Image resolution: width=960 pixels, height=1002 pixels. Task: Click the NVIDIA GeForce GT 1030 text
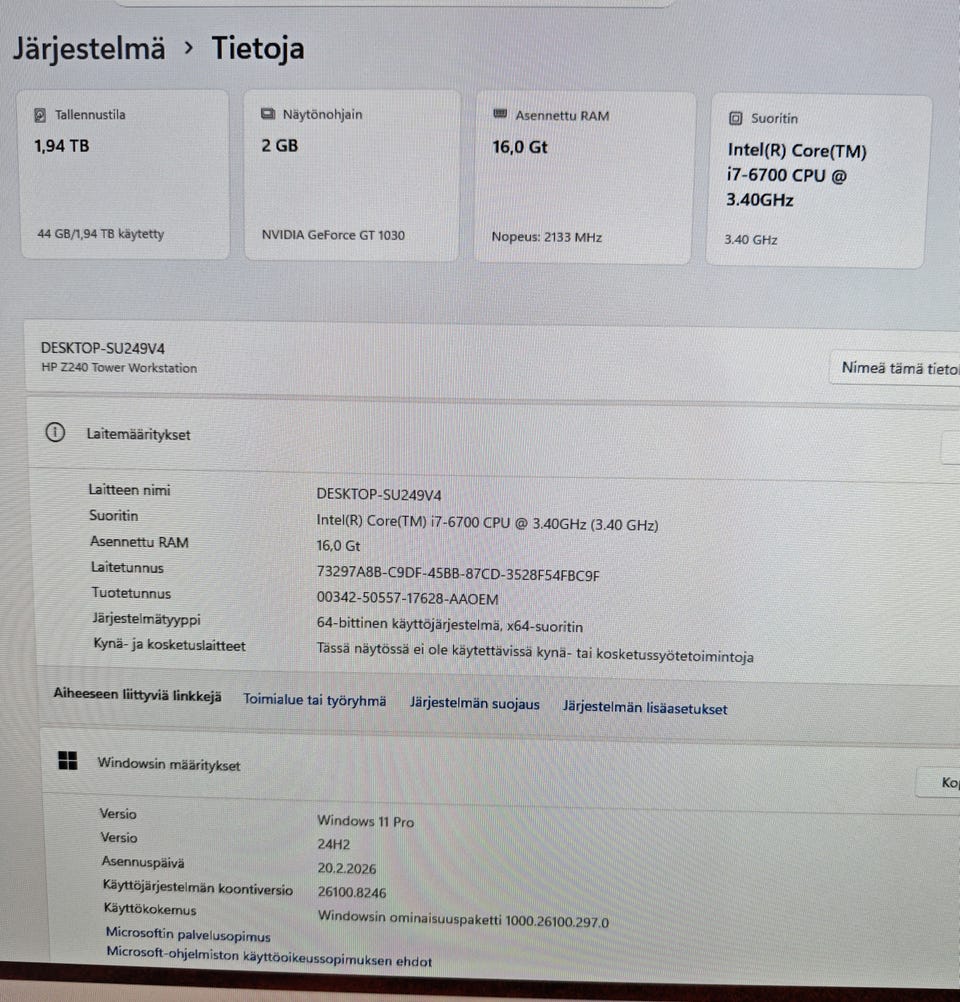(333, 235)
